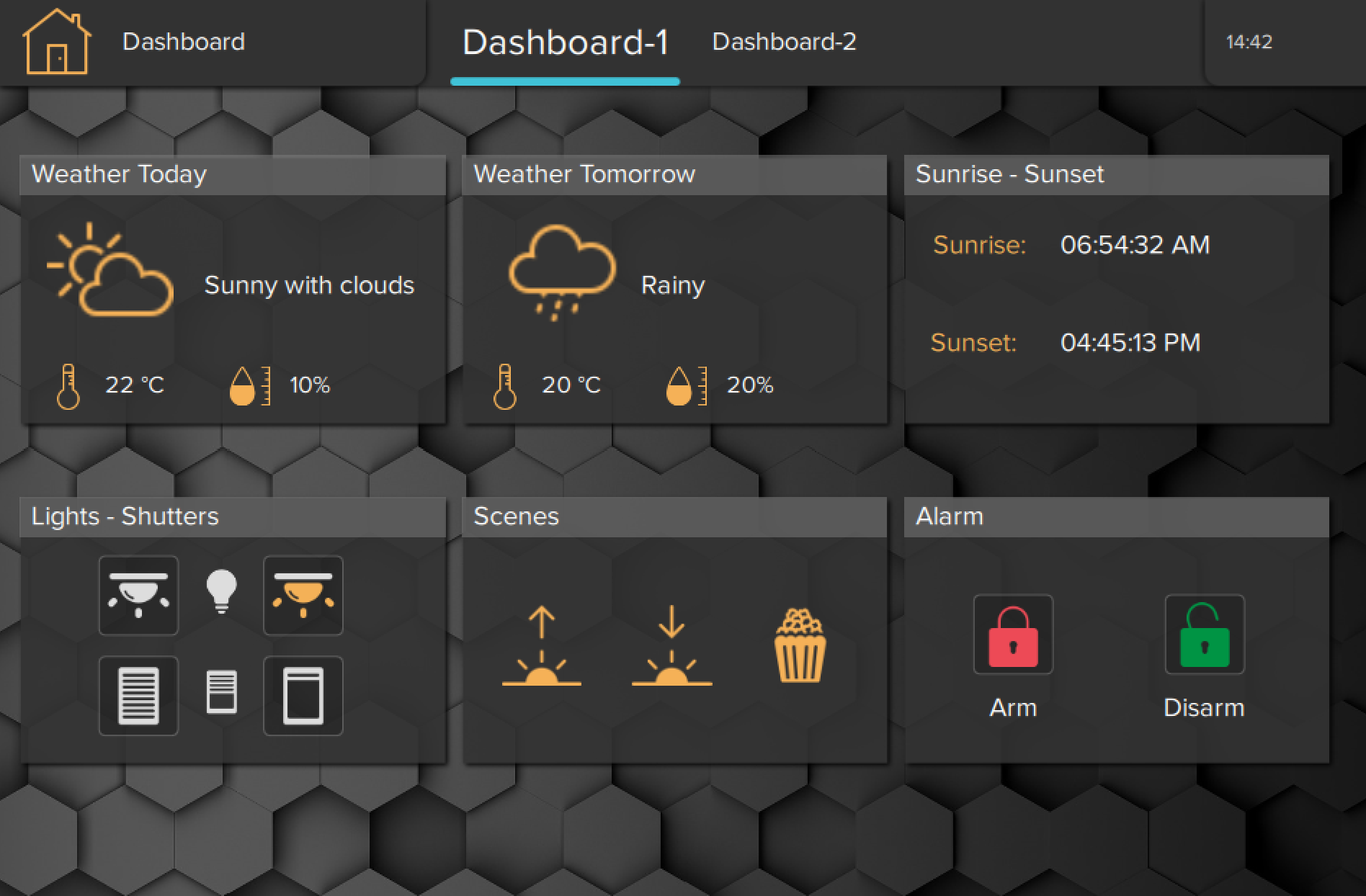Image resolution: width=1366 pixels, height=896 pixels.
Task: Click the 14:42 clock display
Action: coord(1249,42)
